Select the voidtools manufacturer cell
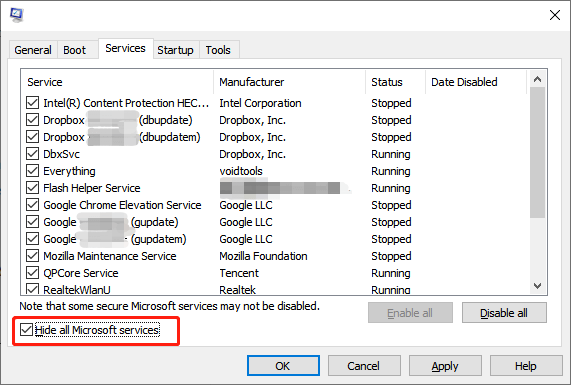This screenshot has width=571, height=385. click(241, 171)
